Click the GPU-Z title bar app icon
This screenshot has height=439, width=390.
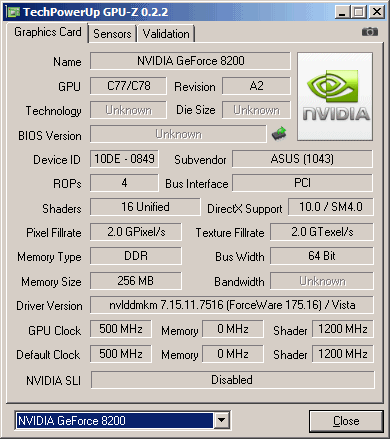(14, 12)
